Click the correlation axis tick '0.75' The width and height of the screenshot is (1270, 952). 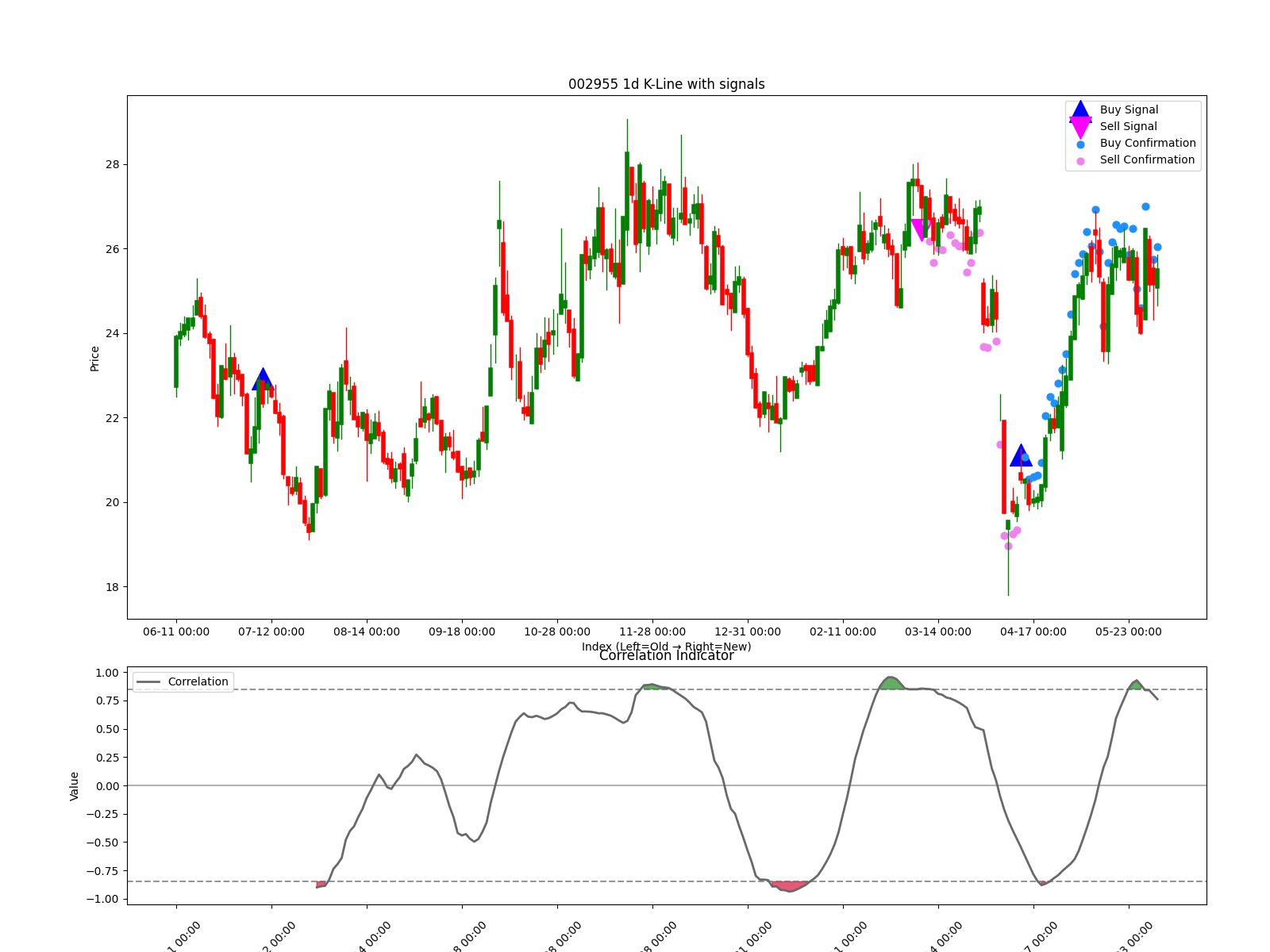point(107,701)
